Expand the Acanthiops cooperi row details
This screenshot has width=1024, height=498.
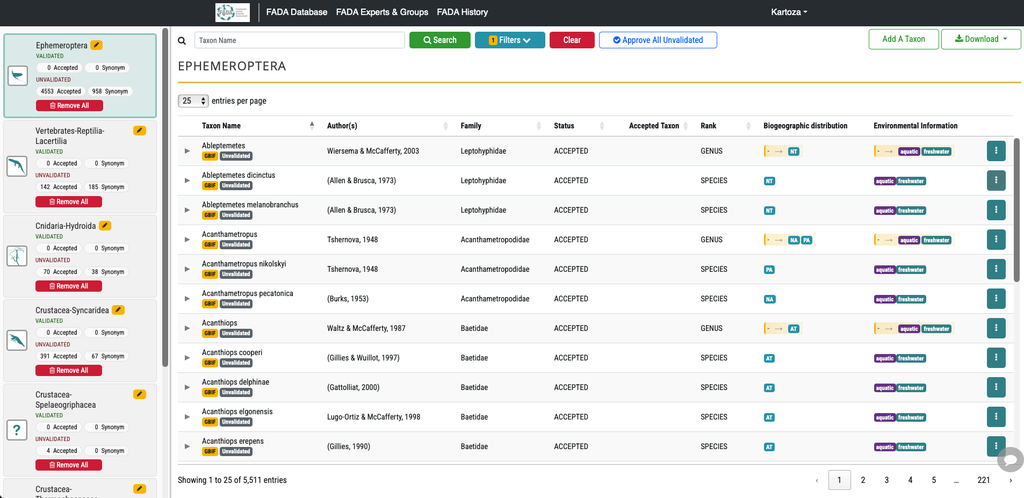(x=187, y=358)
